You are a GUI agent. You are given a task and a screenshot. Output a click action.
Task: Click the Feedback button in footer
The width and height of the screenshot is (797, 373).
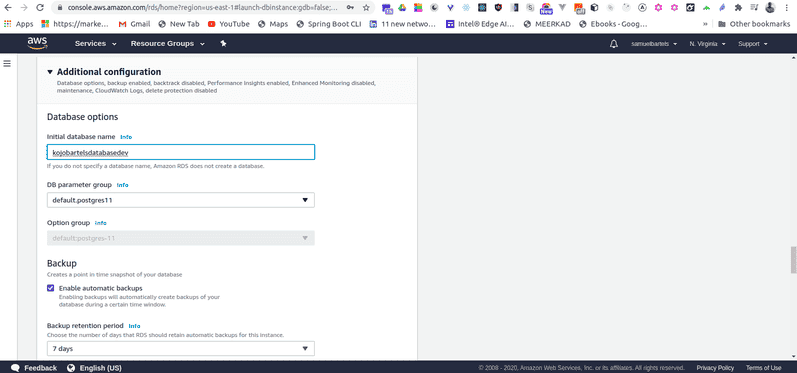34,368
